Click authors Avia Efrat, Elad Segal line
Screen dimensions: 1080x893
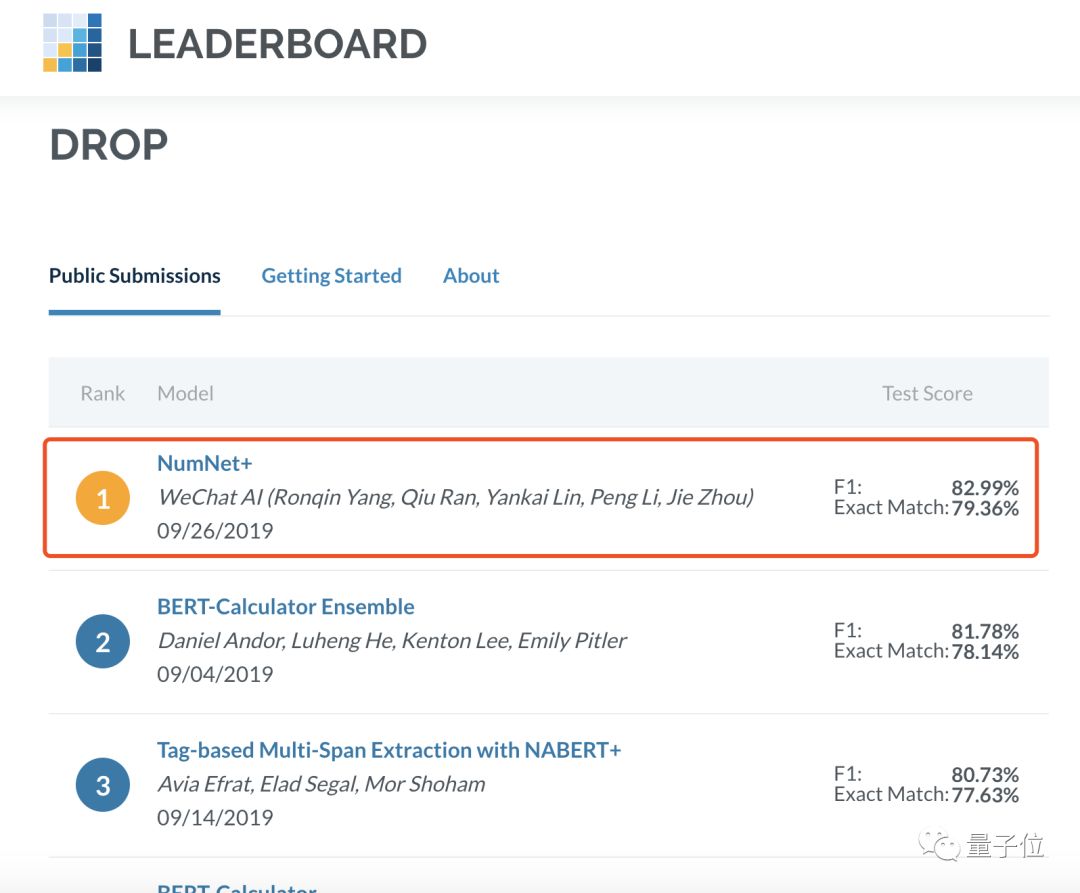(x=322, y=784)
